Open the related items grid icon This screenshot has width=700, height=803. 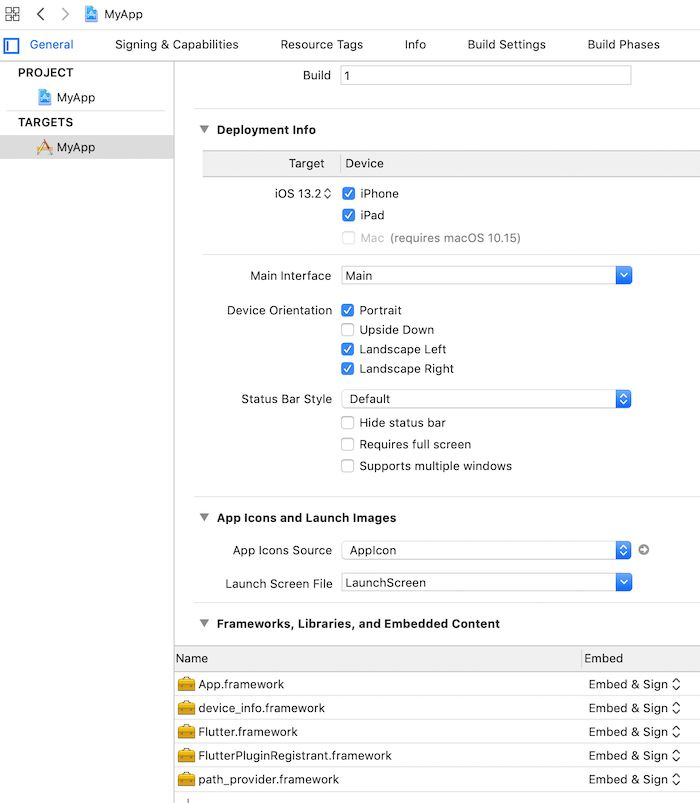[x=12, y=14]
